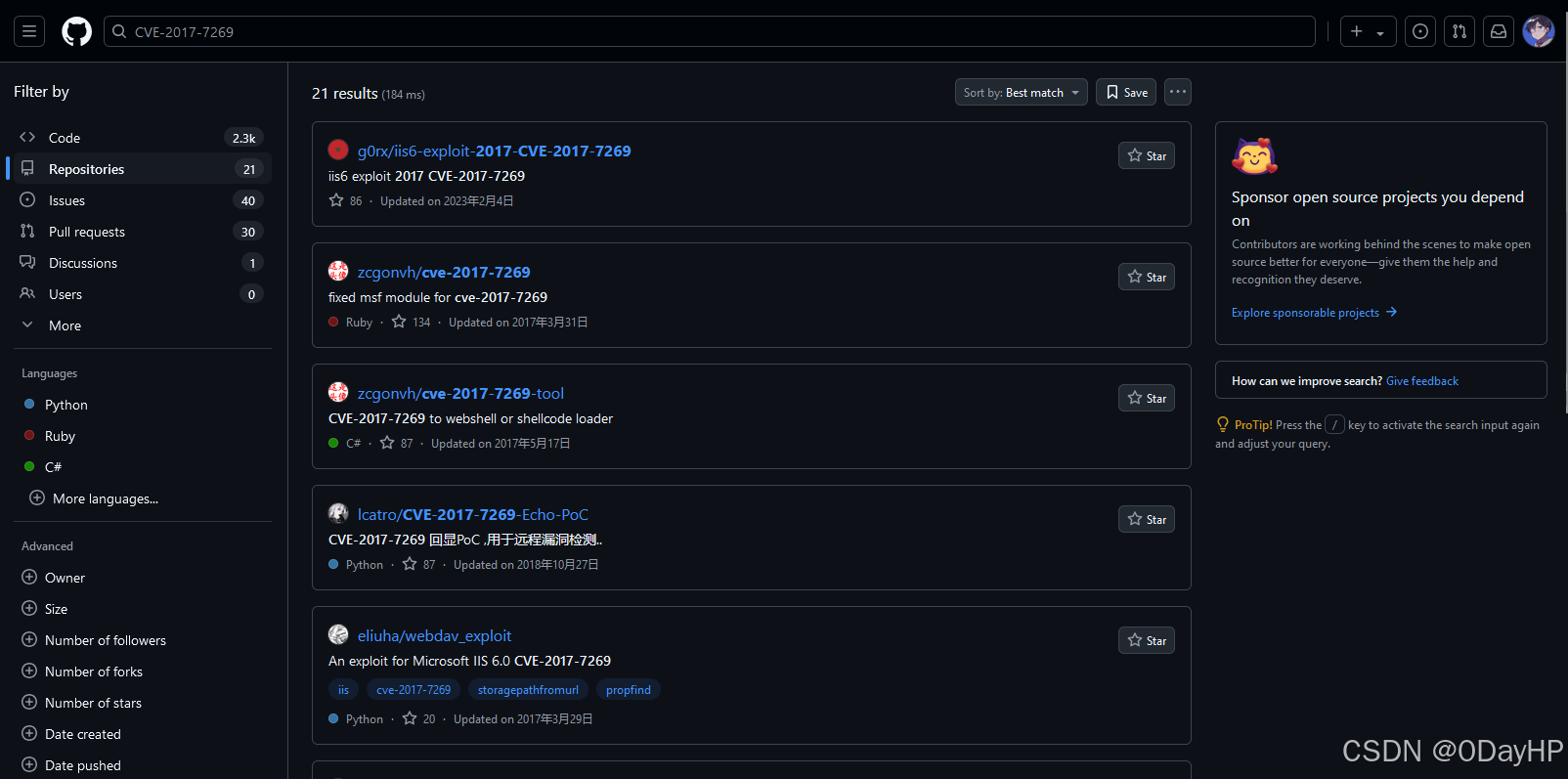Click the Code filter angle-brackets icon
The width and height of the screenshot is (1568, 779).
click(27, 138)
